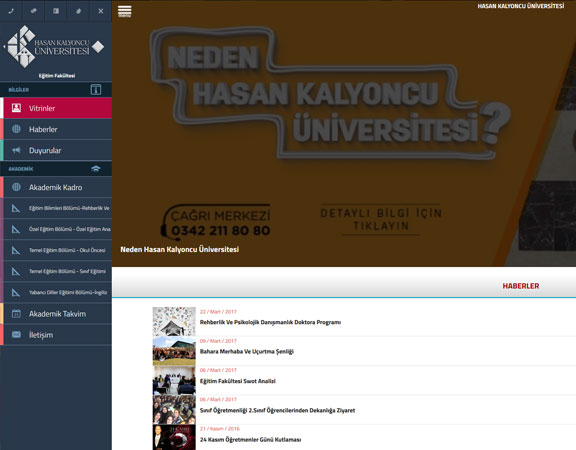Open the Eğitim Fakültesi Swot Analizi news link

tap(237, 381)
